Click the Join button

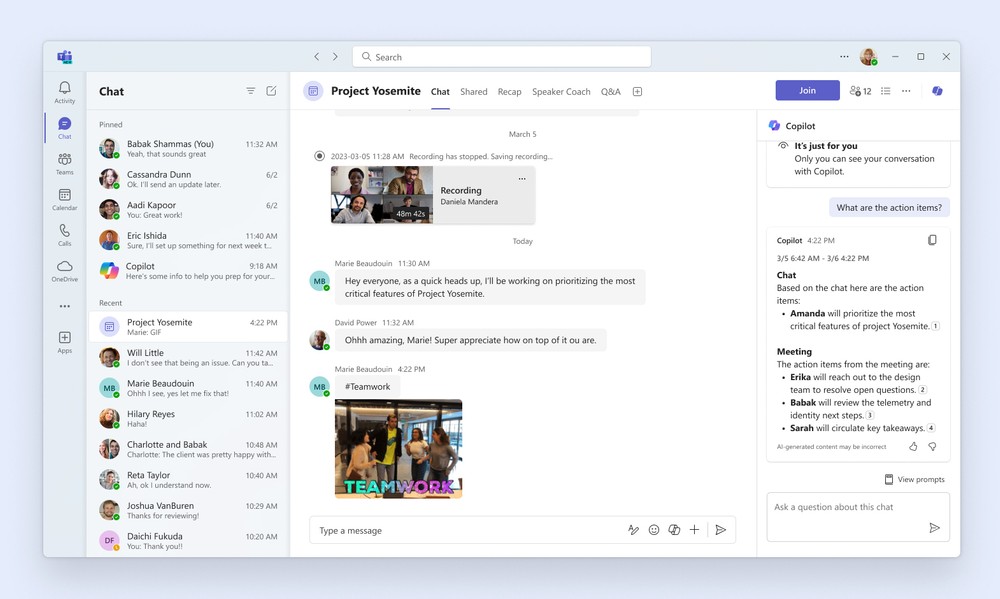pos(807,91)
